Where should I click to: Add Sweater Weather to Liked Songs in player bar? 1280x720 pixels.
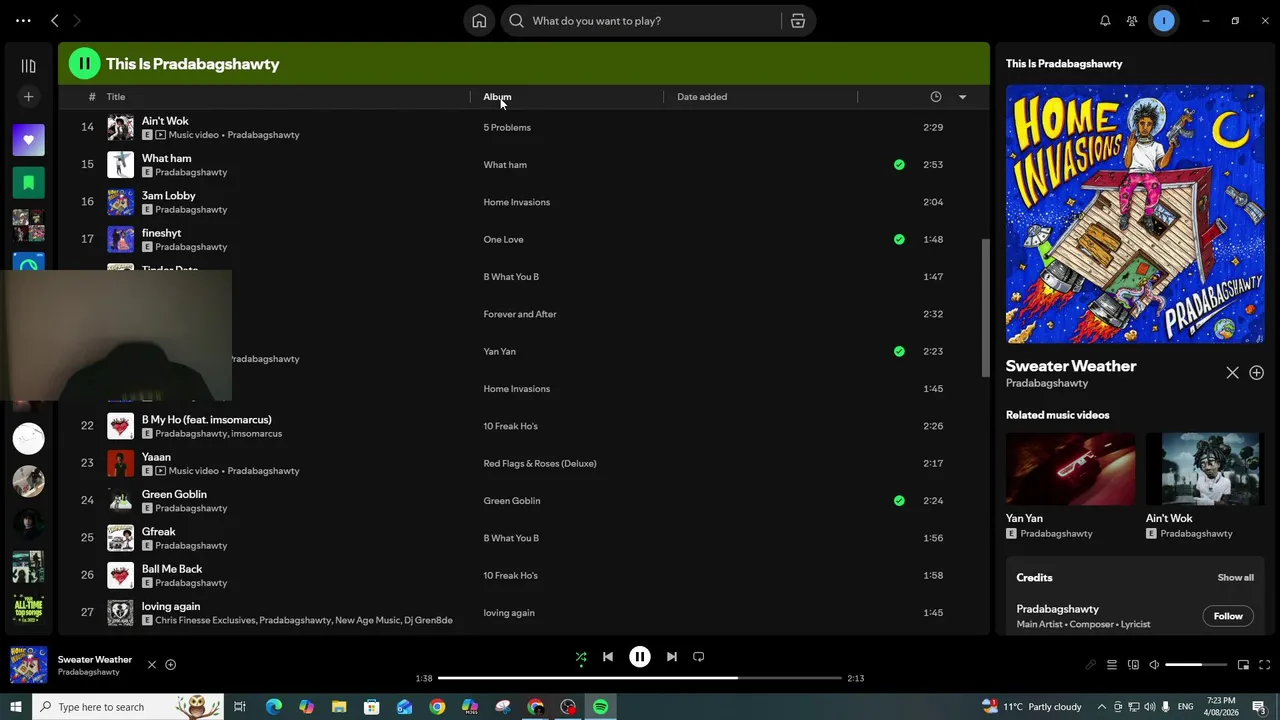tap(171, 665)
